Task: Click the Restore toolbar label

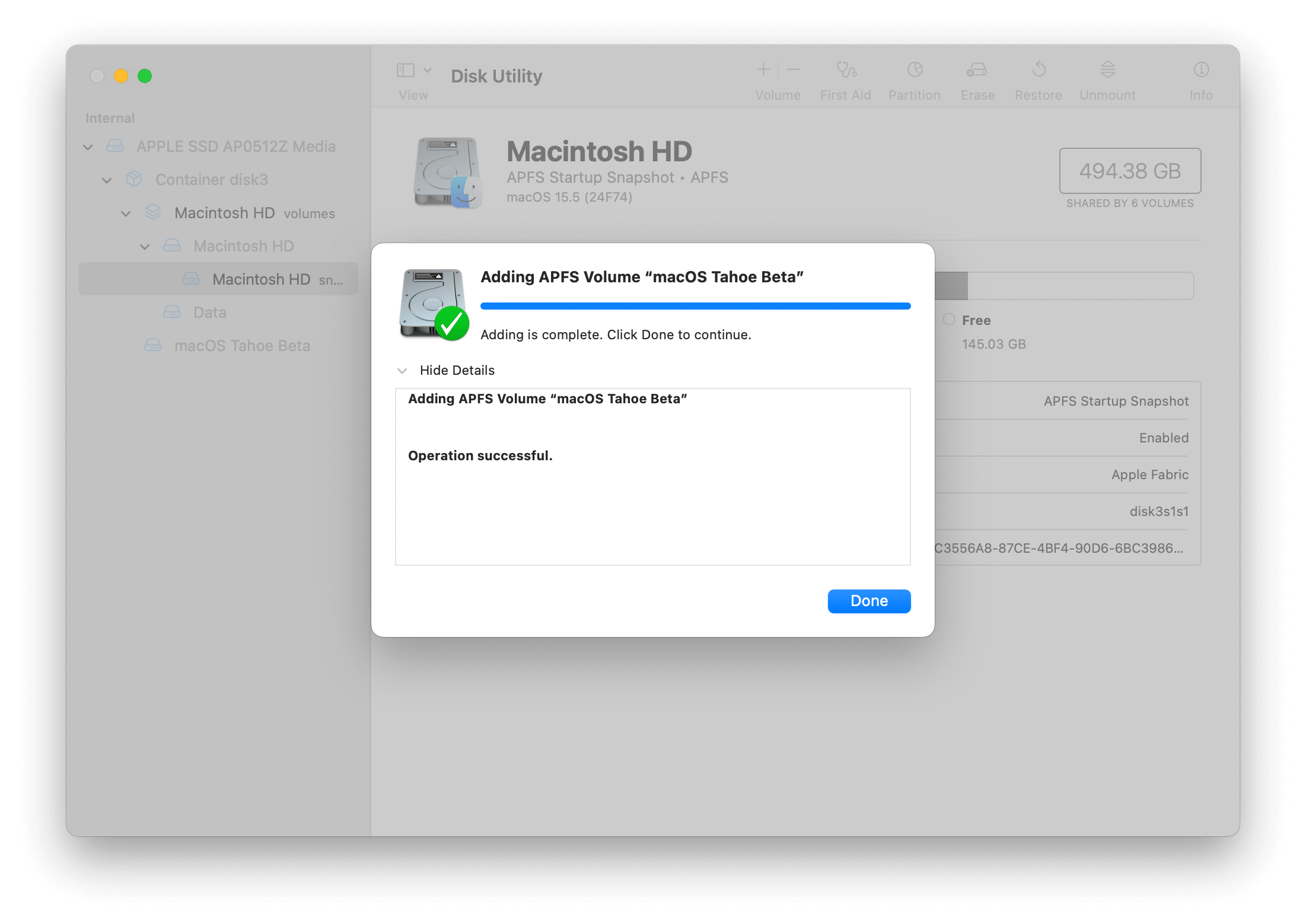Action: tap(1038, 95)
